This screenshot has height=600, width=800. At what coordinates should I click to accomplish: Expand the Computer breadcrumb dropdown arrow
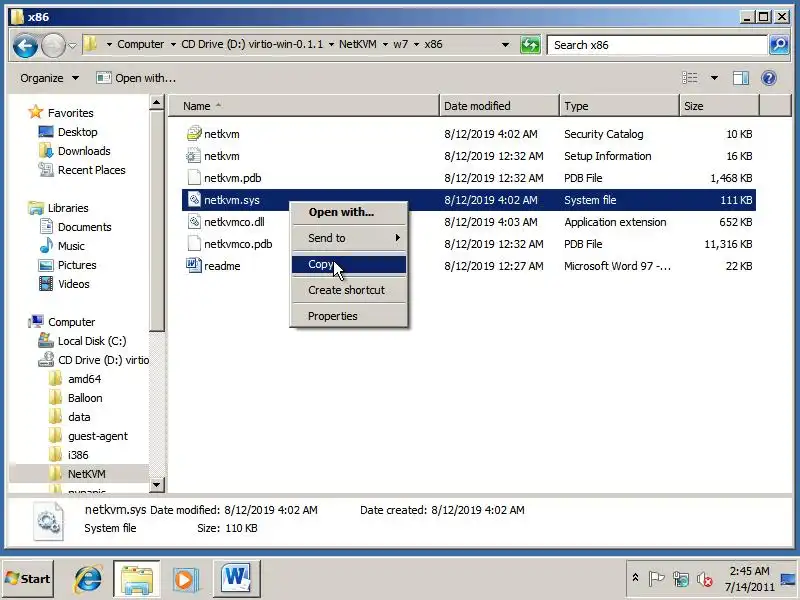tap(173, 44)
